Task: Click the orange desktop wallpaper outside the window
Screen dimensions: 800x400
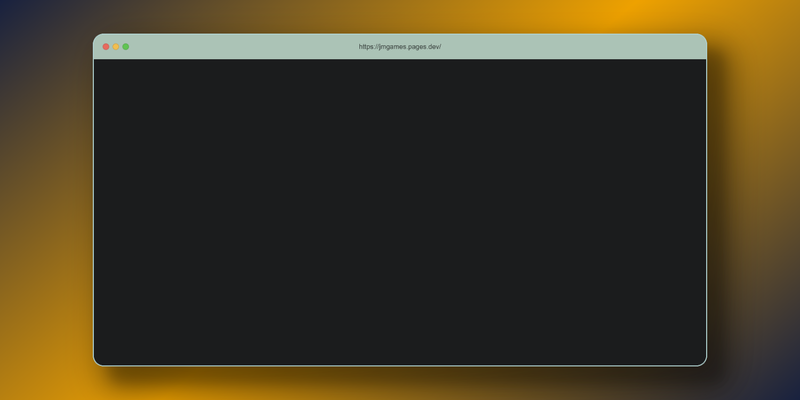Action: pos(750,200)
